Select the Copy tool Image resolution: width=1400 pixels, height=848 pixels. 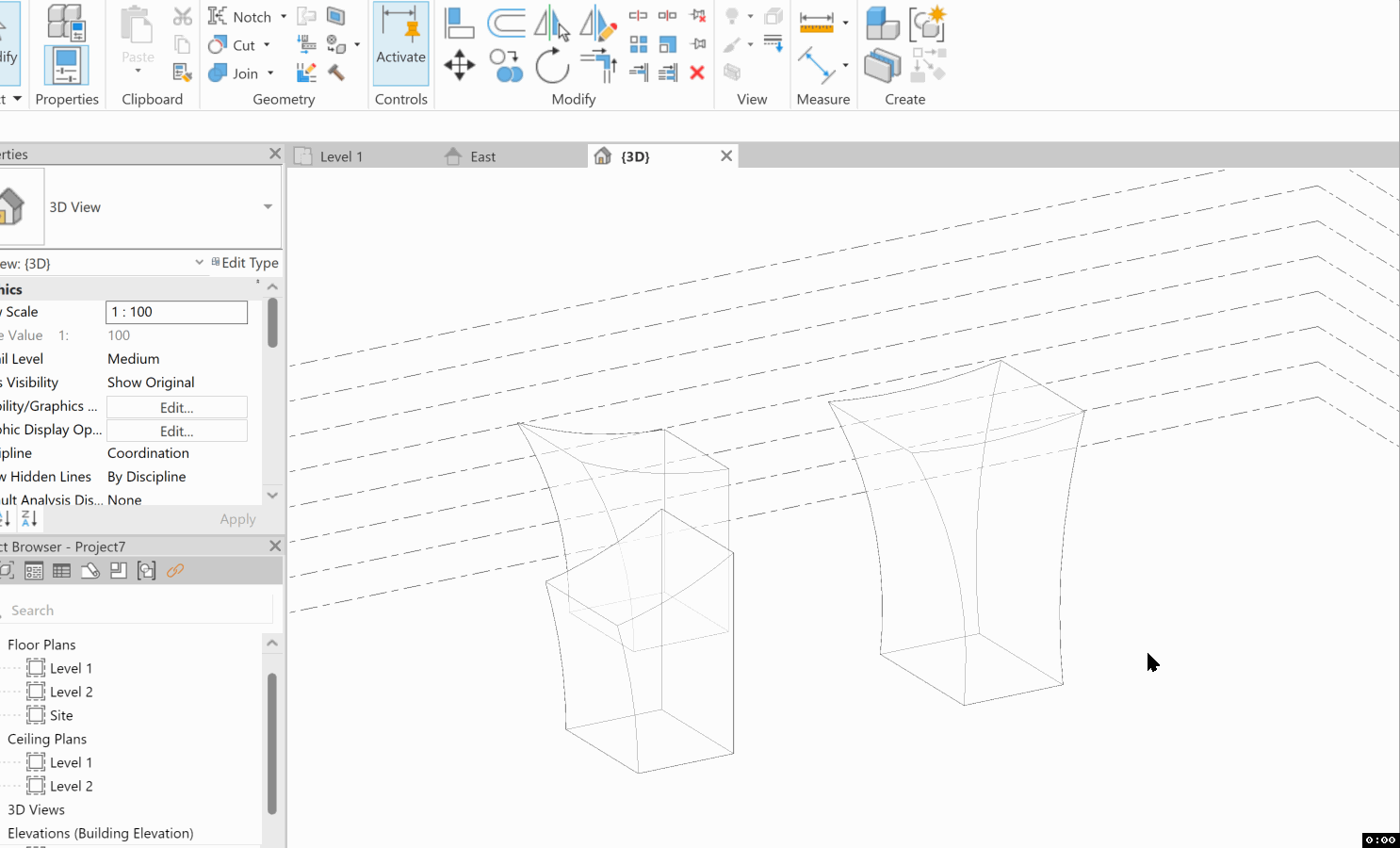pyautogui.click(x=507, y=65)
